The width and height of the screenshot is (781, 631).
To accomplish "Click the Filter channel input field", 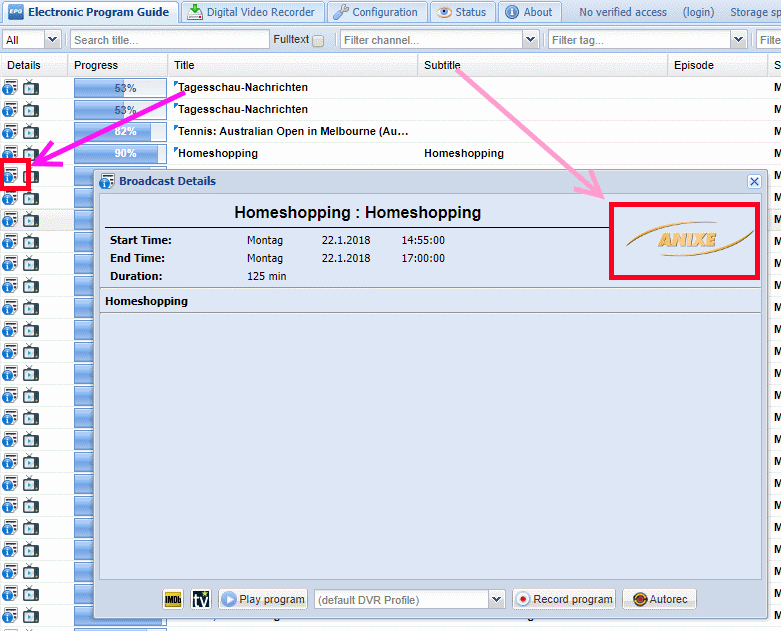I will (431, 40).
